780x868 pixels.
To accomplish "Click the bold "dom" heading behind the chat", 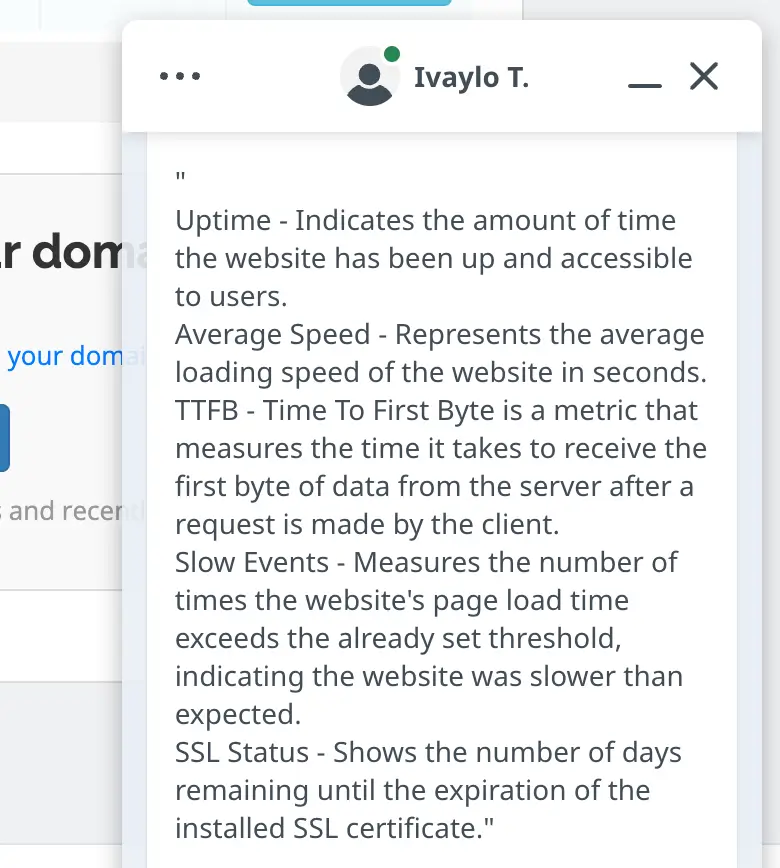I will [77, 253].
